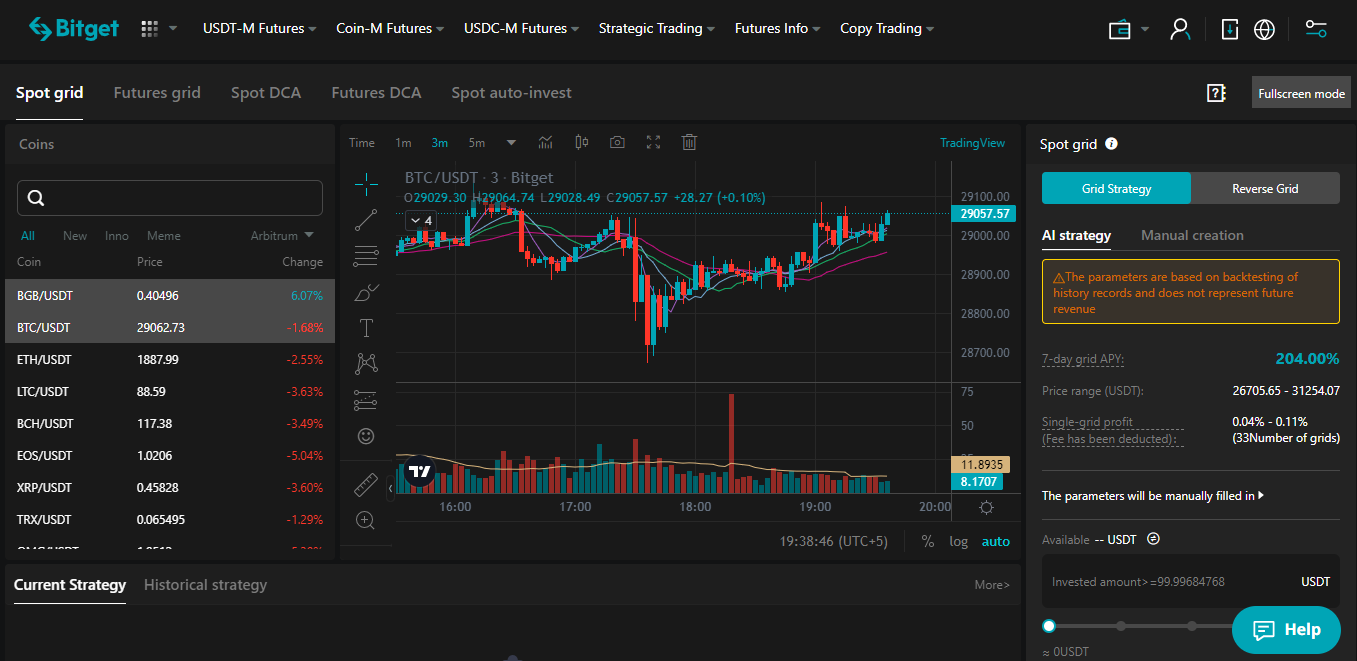This screenshot has width=1357, height=661.
Task: Open the Historical strategy tab
Action: click(205, 585)
